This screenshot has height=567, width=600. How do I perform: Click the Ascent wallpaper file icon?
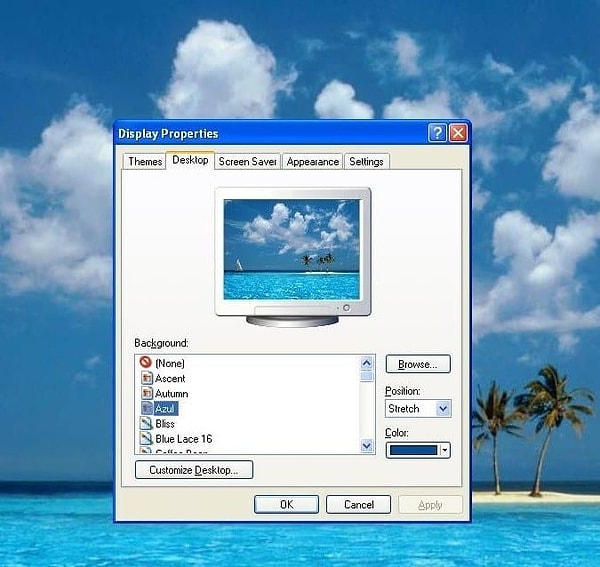tap(146, 378)
